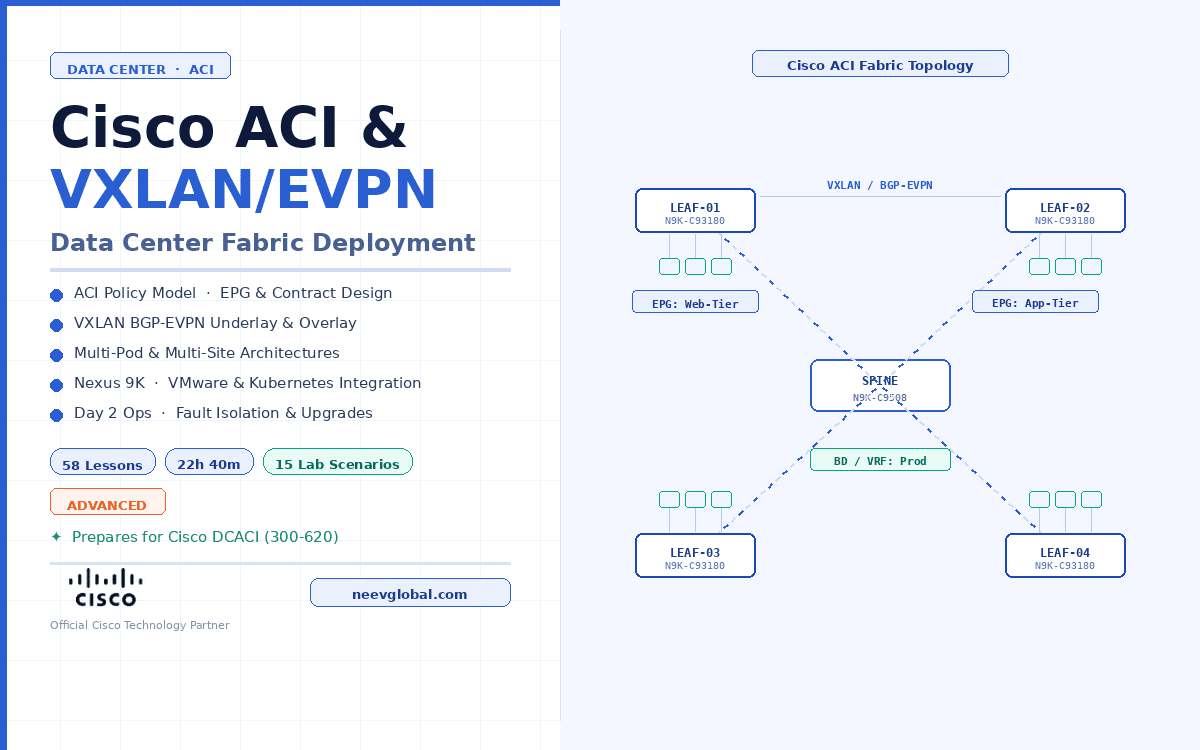
Task: Click the bullet dot beside Day 2 Ops
Action: tap(56, 415)
